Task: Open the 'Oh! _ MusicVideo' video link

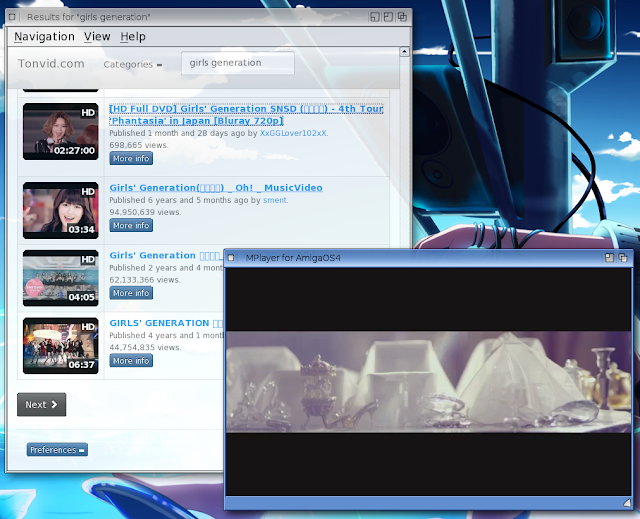Action: pyautogui.click(x=216, y=188)
